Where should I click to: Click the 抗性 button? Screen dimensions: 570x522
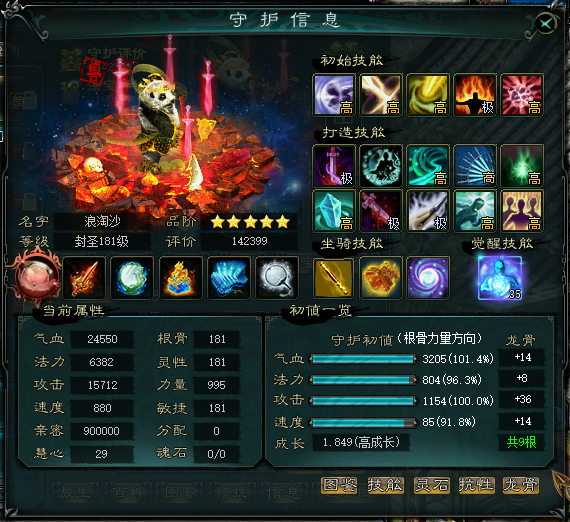tap(476, 485)
